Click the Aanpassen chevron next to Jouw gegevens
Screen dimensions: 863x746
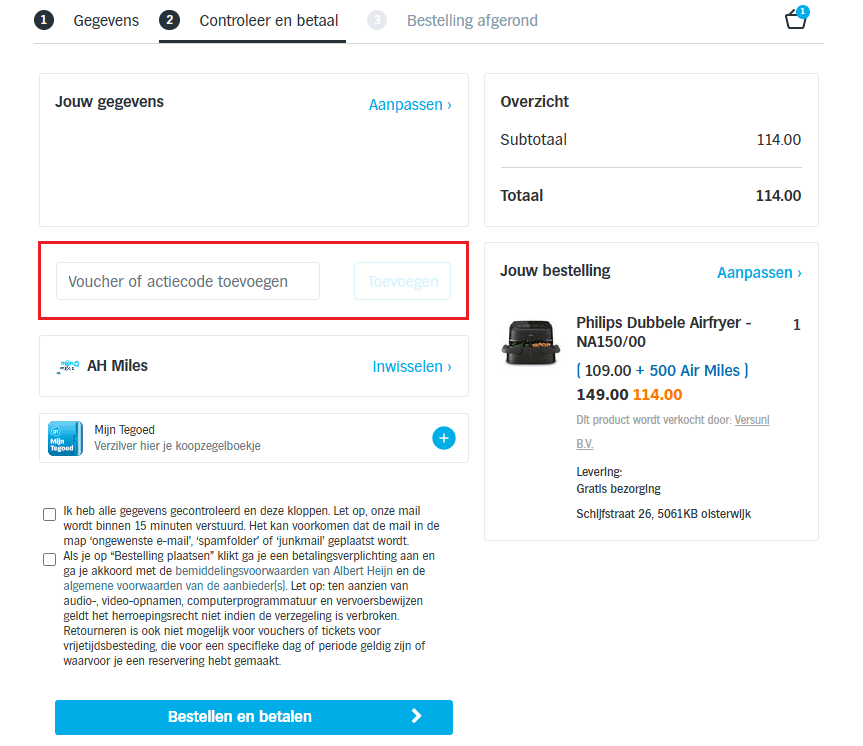pos(447,104)
